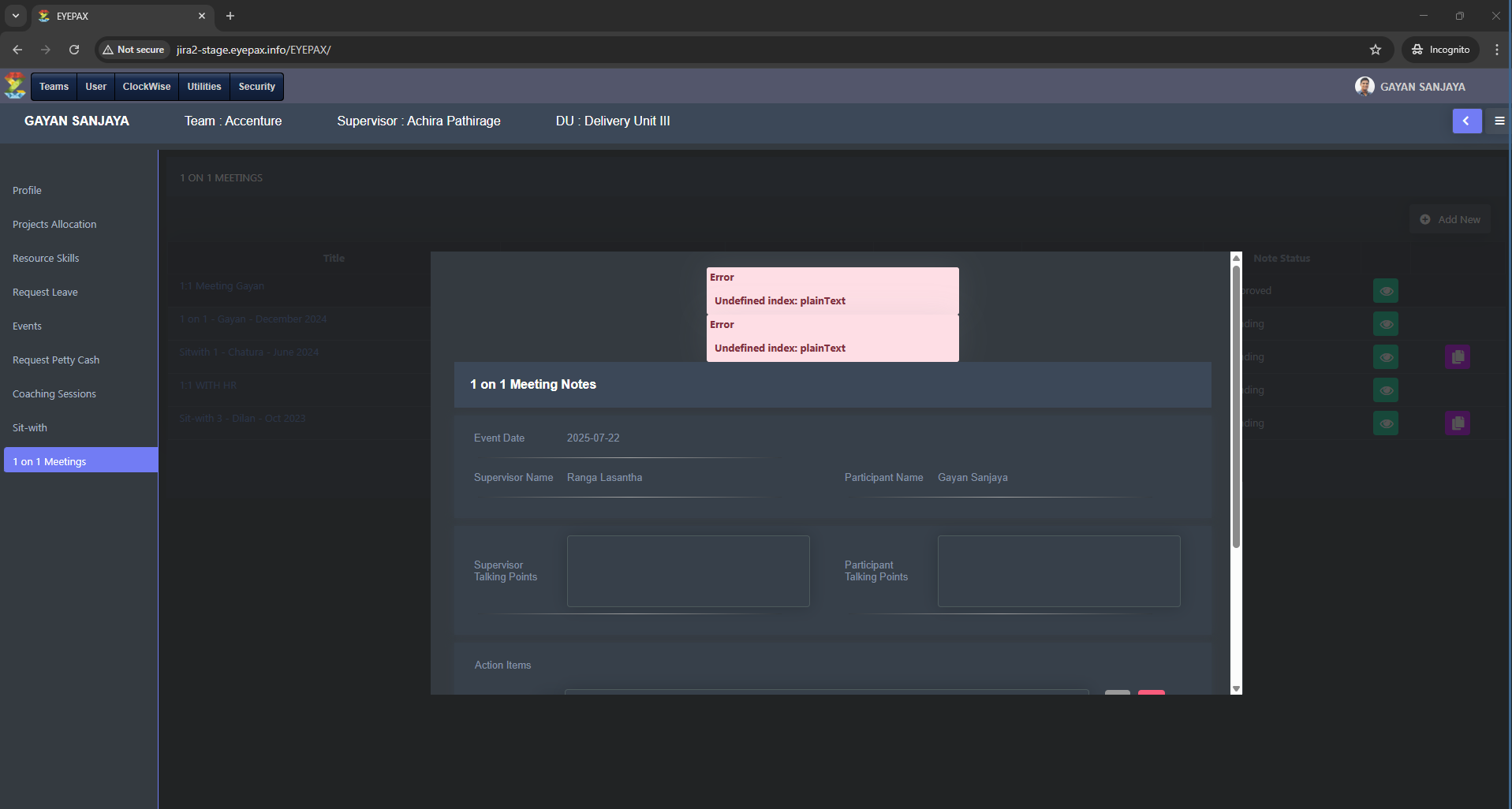Click the copy icon in Sitwith 1 row
1512x809 pixels.
(x=1457, y=357)
